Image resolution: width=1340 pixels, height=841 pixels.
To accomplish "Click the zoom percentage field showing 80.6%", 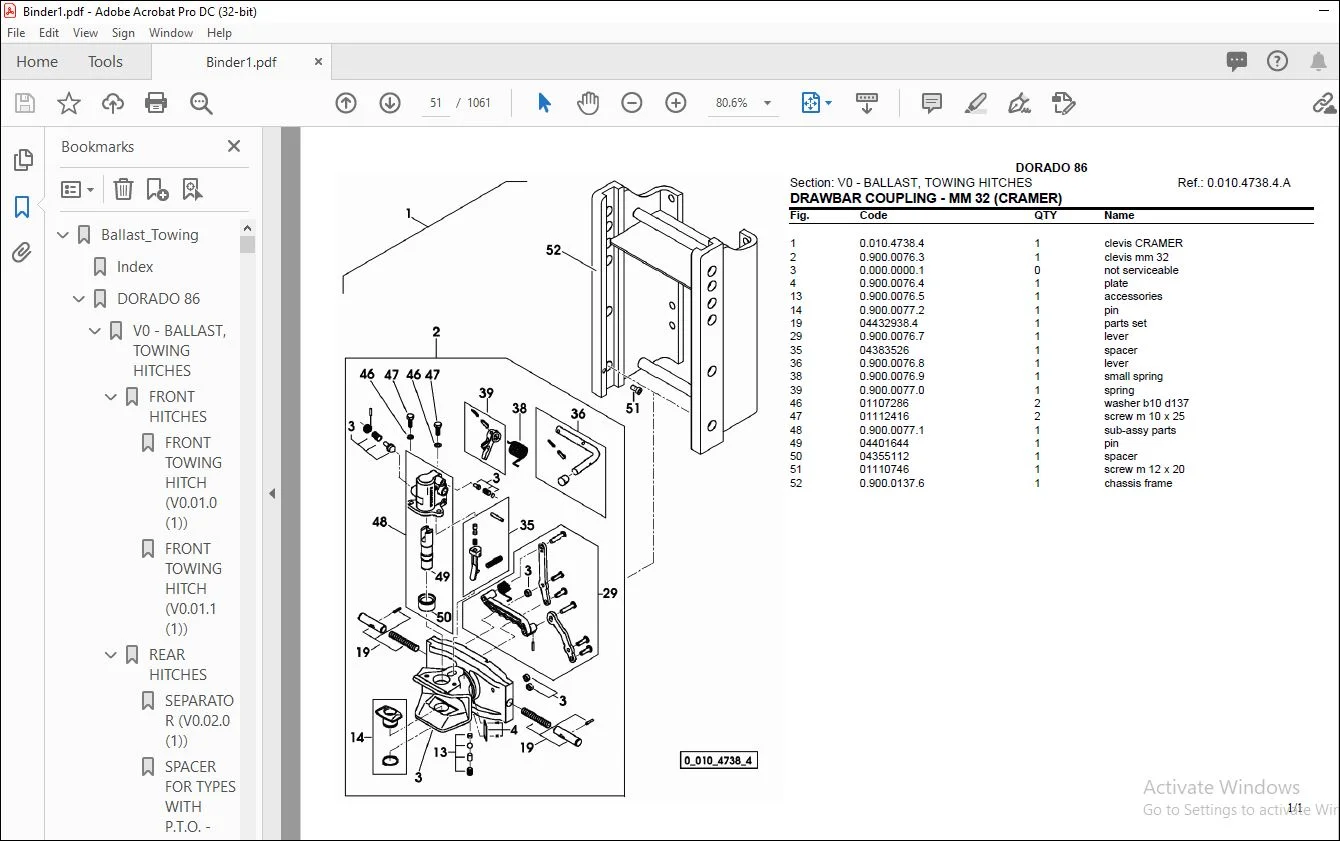I will pos(732,103).
